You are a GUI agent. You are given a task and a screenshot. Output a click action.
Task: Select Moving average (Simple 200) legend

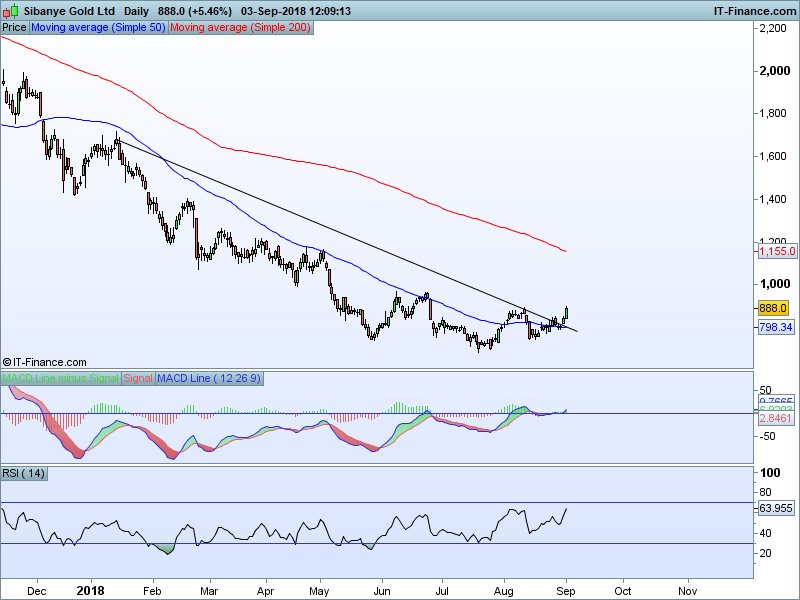(240, 28)
